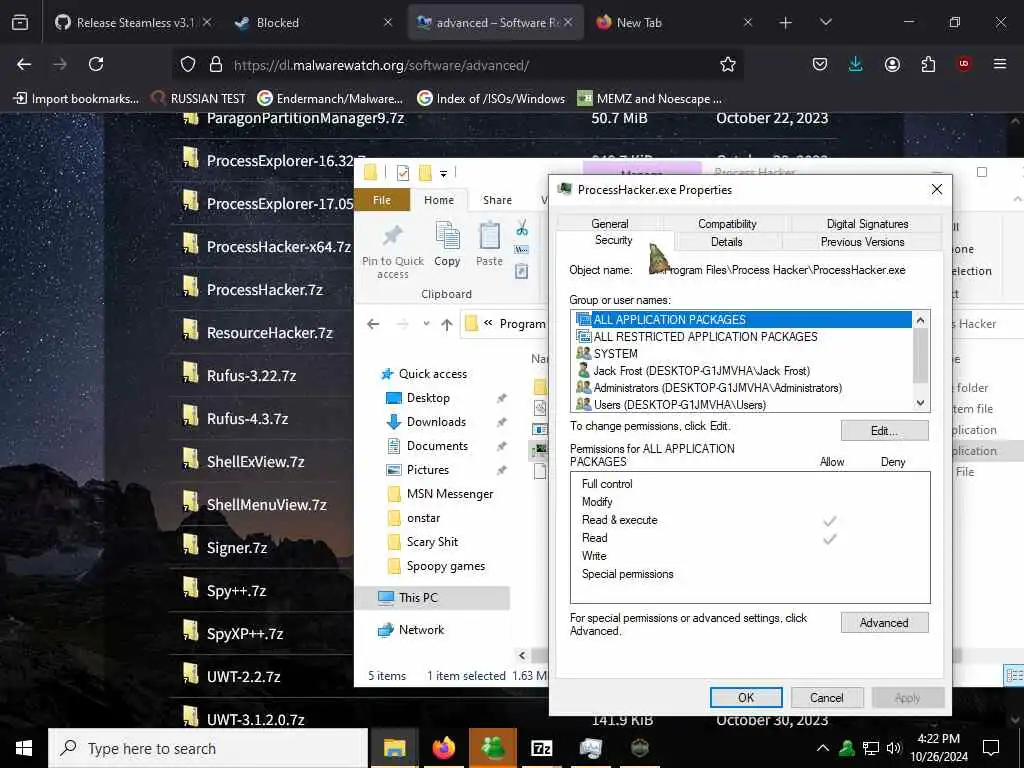Viewport: 1024px width, 768px height.
Task: Open the MEMZ and Noescape bookmark
Action: [650, 99]
